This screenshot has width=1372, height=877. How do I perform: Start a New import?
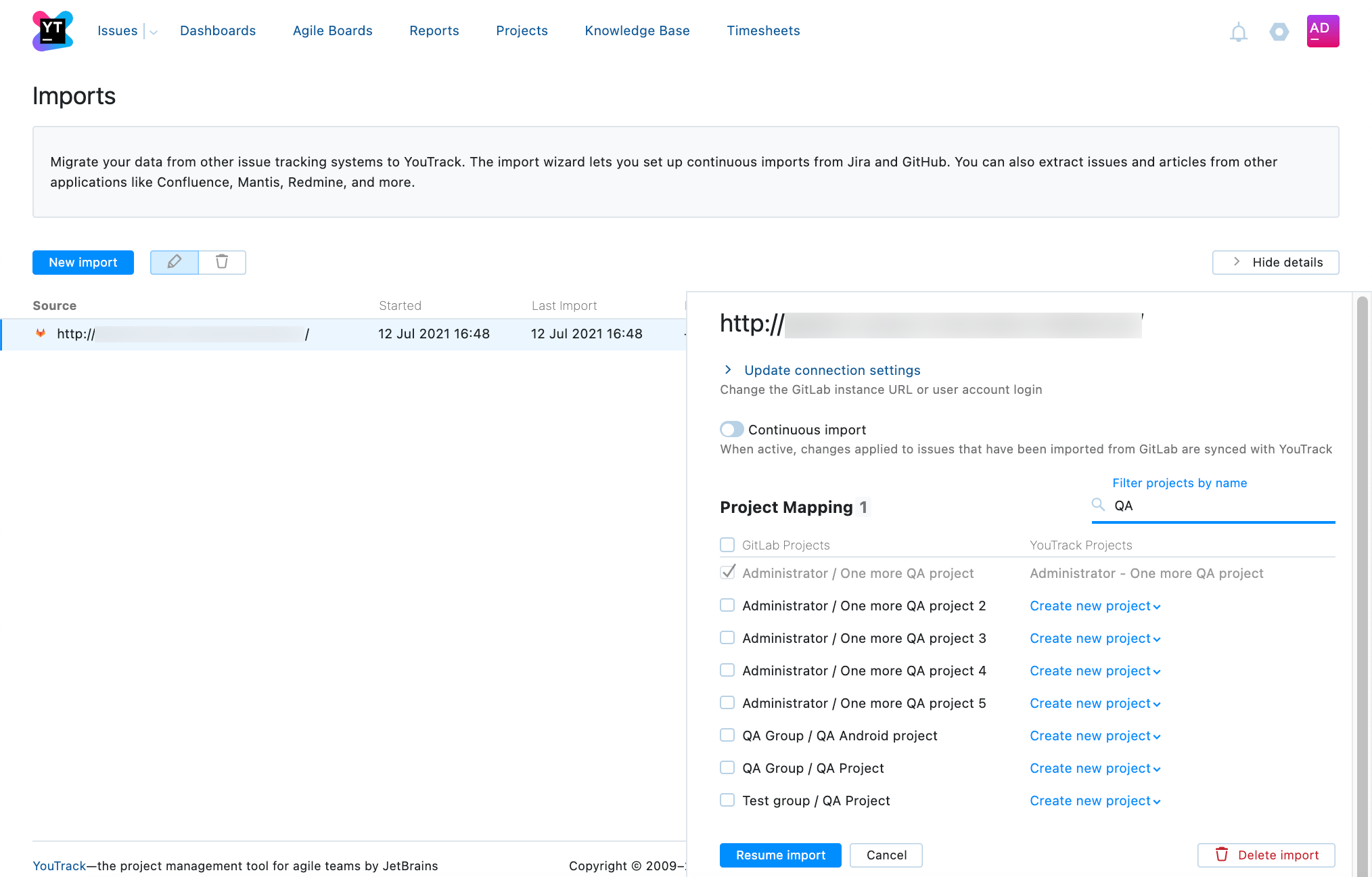tap(83, 262)
